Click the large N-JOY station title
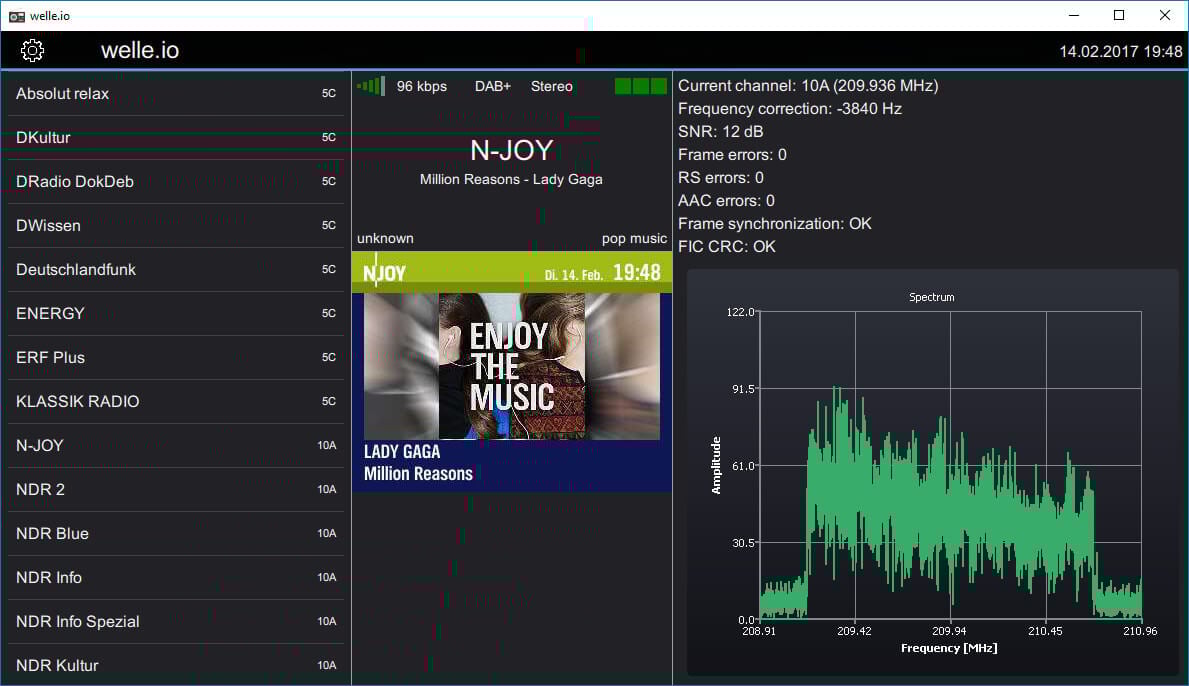This screenshot has width=1189, height=686. tap(512, 150)
